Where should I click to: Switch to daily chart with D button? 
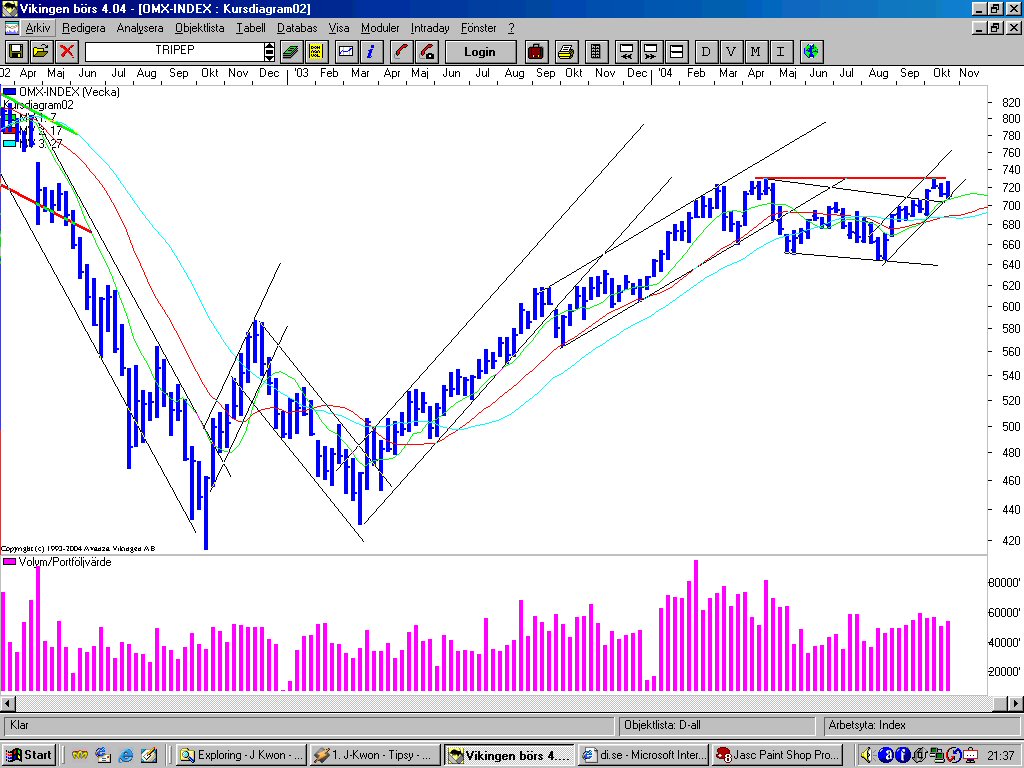(x=705, y=51)
